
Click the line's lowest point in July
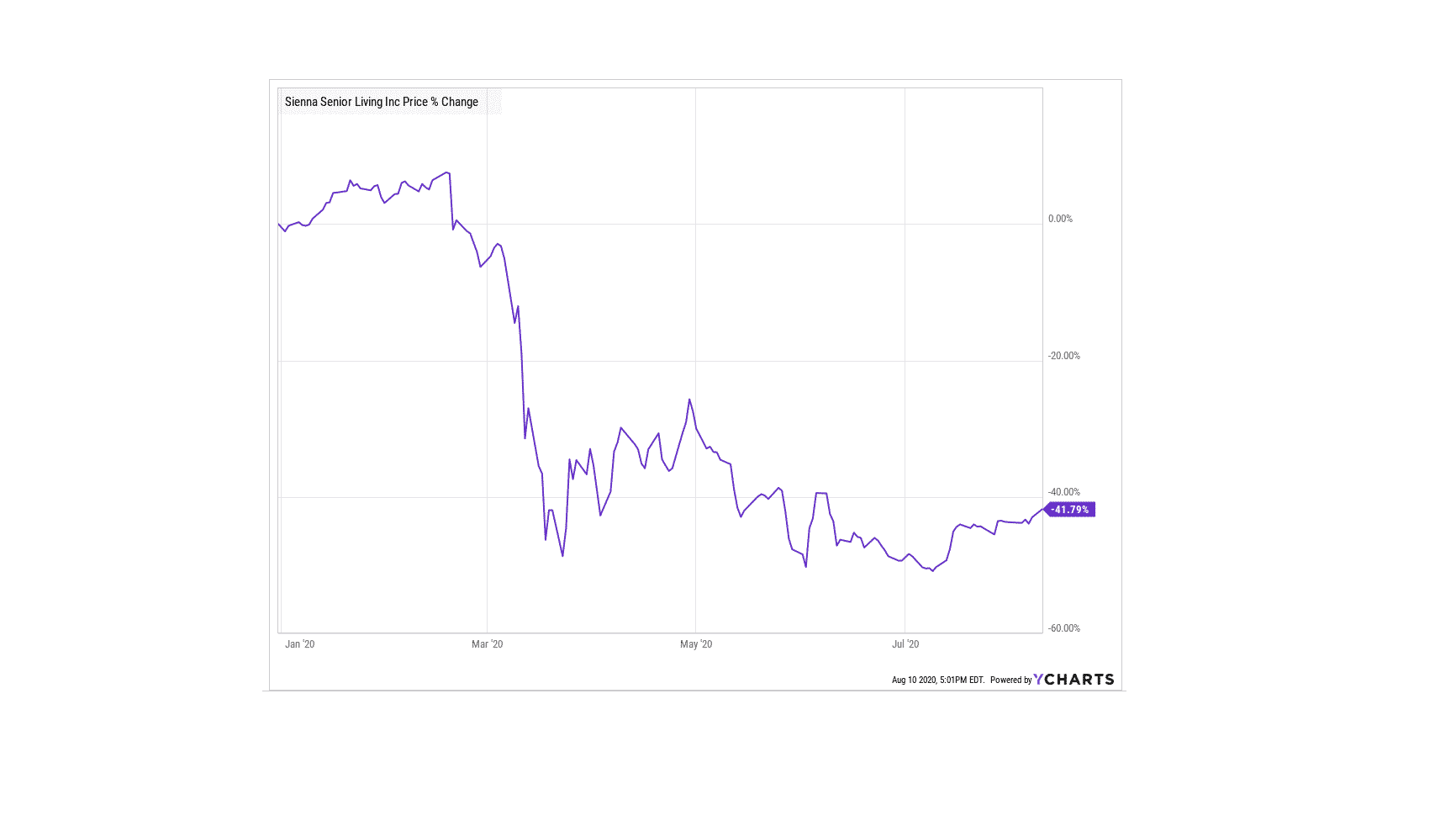point(932,571)
